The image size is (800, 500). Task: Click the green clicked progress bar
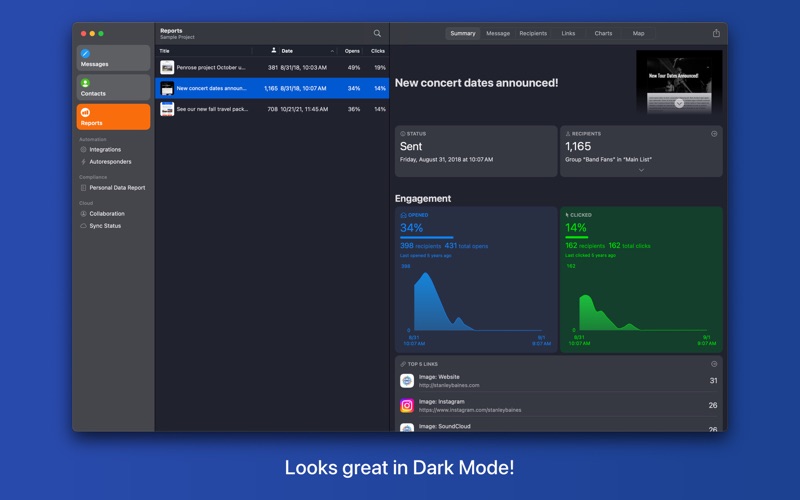(x=577, y=237)
